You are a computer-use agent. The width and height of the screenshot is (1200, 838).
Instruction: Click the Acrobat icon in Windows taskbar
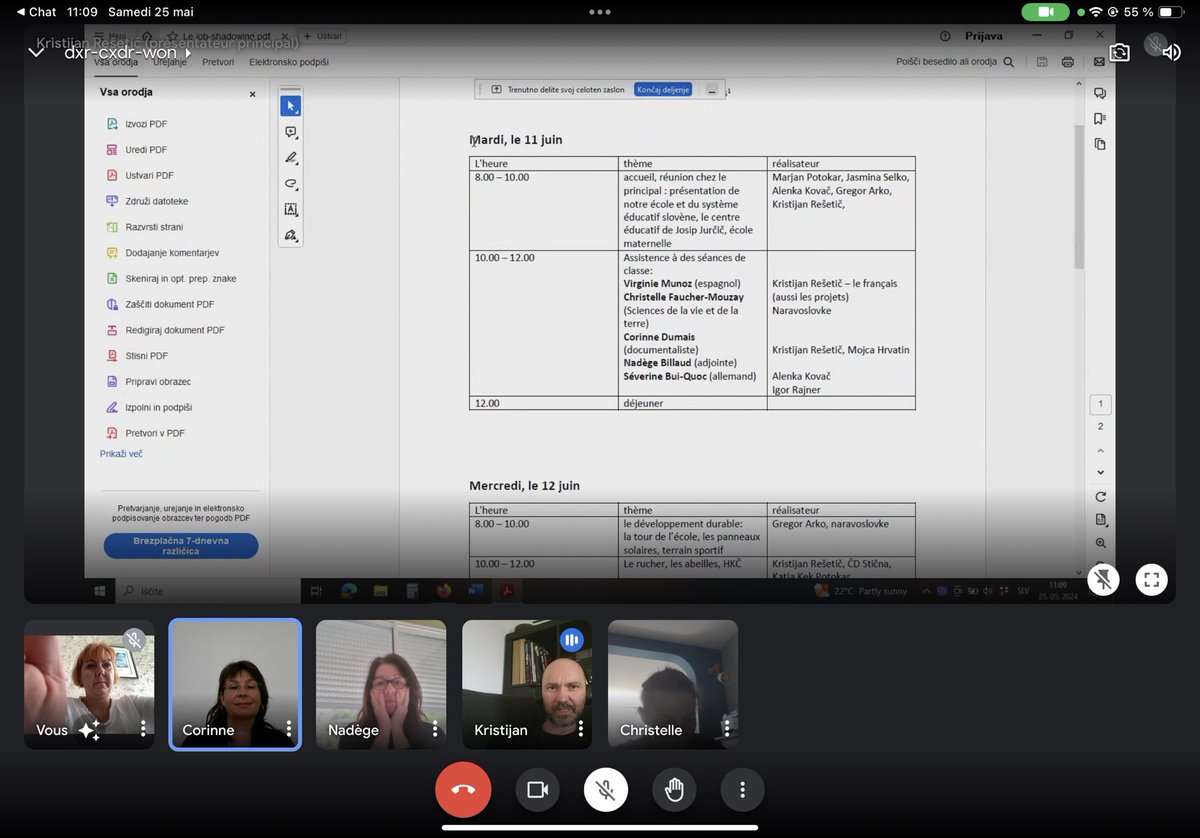507,591
